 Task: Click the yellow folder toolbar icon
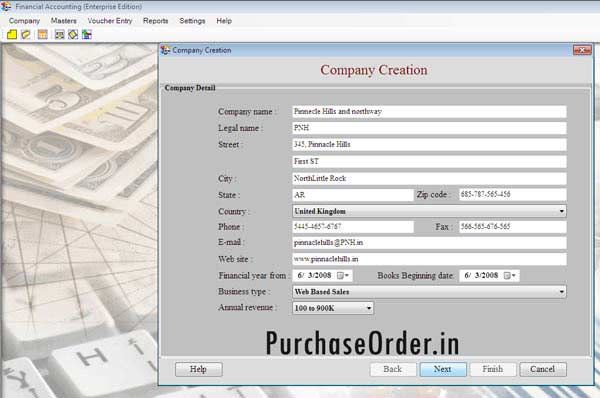tap(12, 35)
